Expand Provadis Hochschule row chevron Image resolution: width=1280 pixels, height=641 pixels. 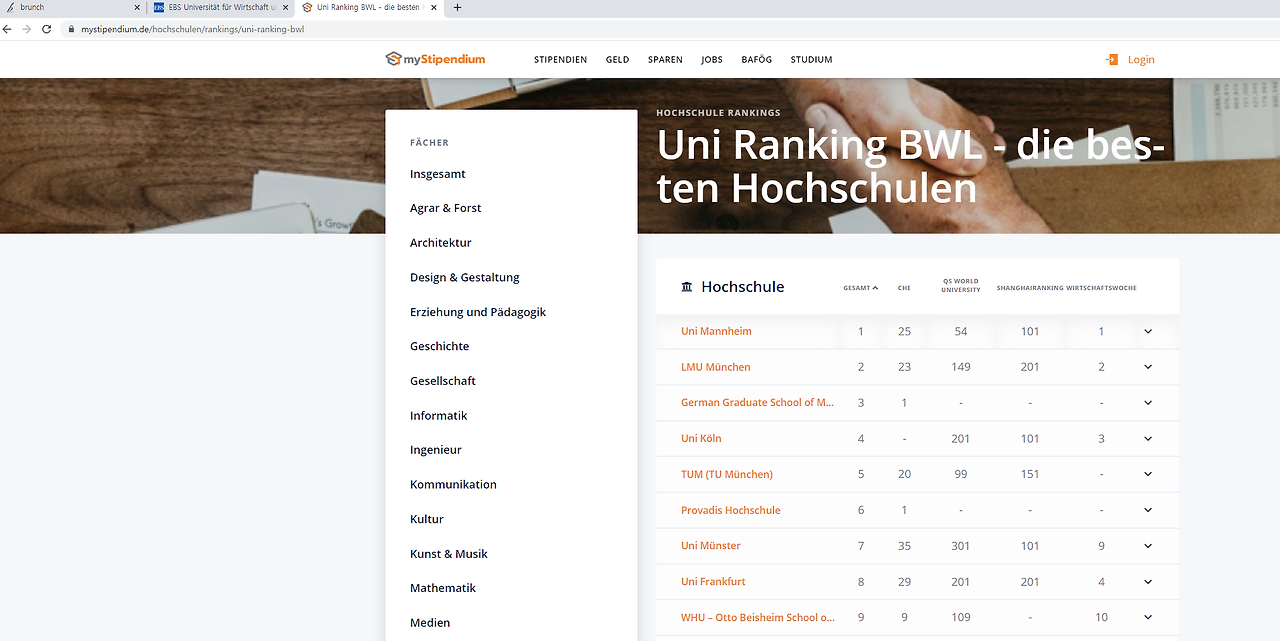[1148, 510]
